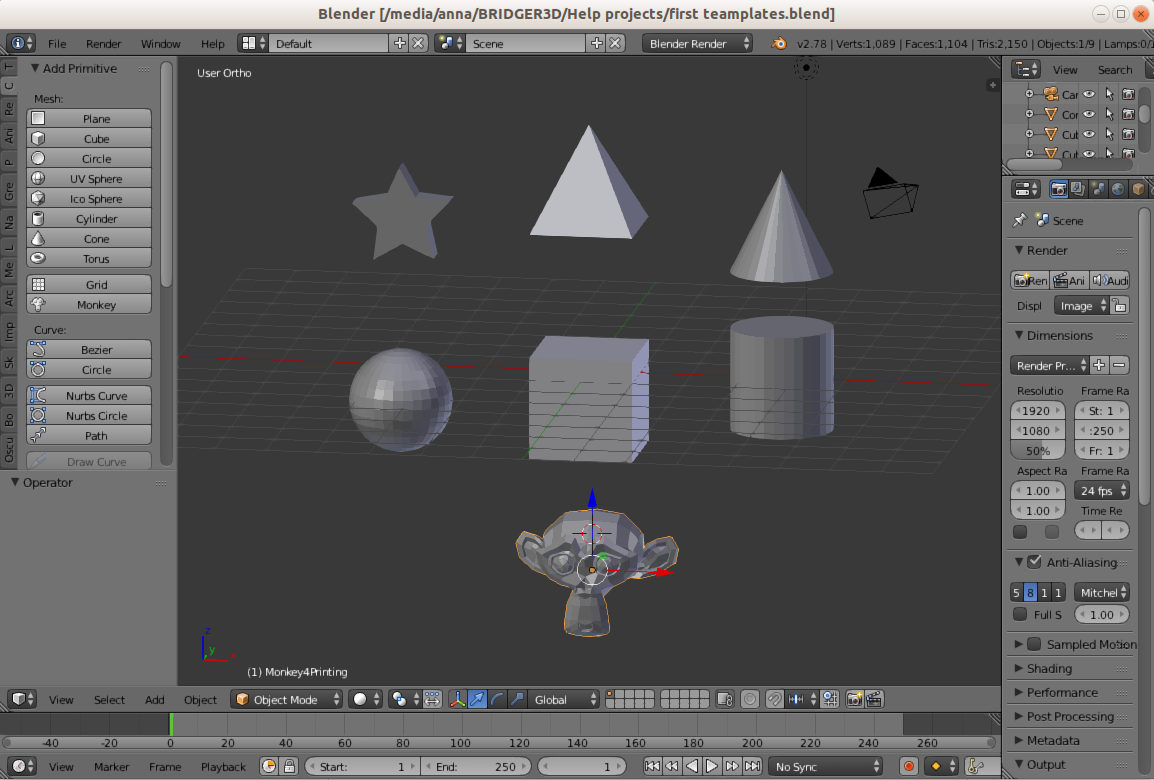Add a Torus mesh primitive

tap(89, 259)
